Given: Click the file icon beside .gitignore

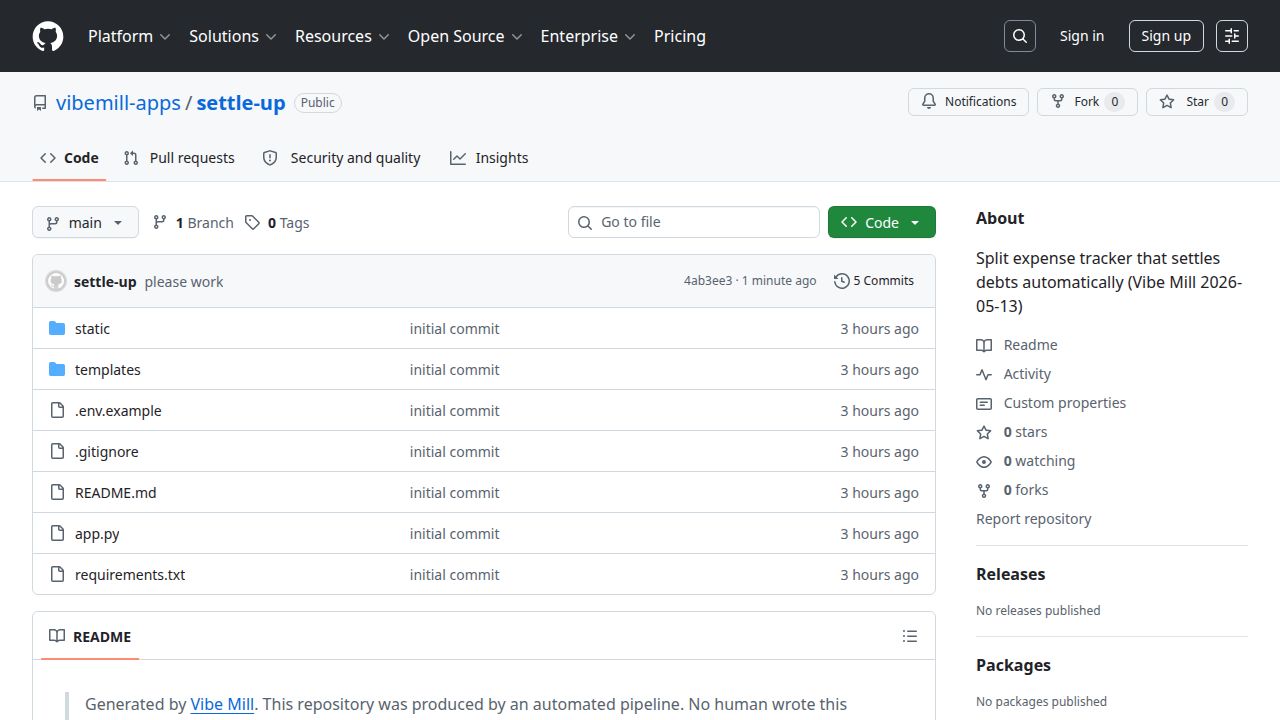Looking at the screenshot, I should click(x=57, y=452).
